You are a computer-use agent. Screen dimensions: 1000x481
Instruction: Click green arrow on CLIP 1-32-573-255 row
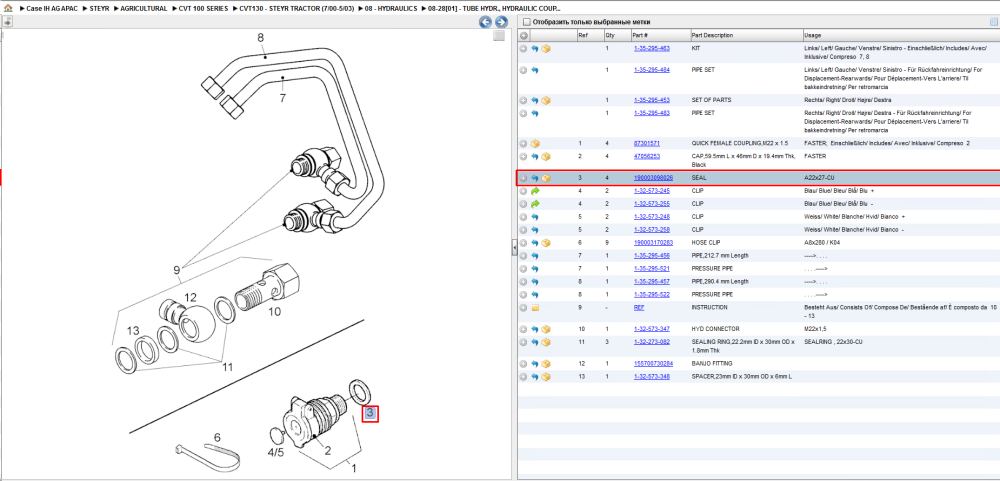tap(534, 204)
